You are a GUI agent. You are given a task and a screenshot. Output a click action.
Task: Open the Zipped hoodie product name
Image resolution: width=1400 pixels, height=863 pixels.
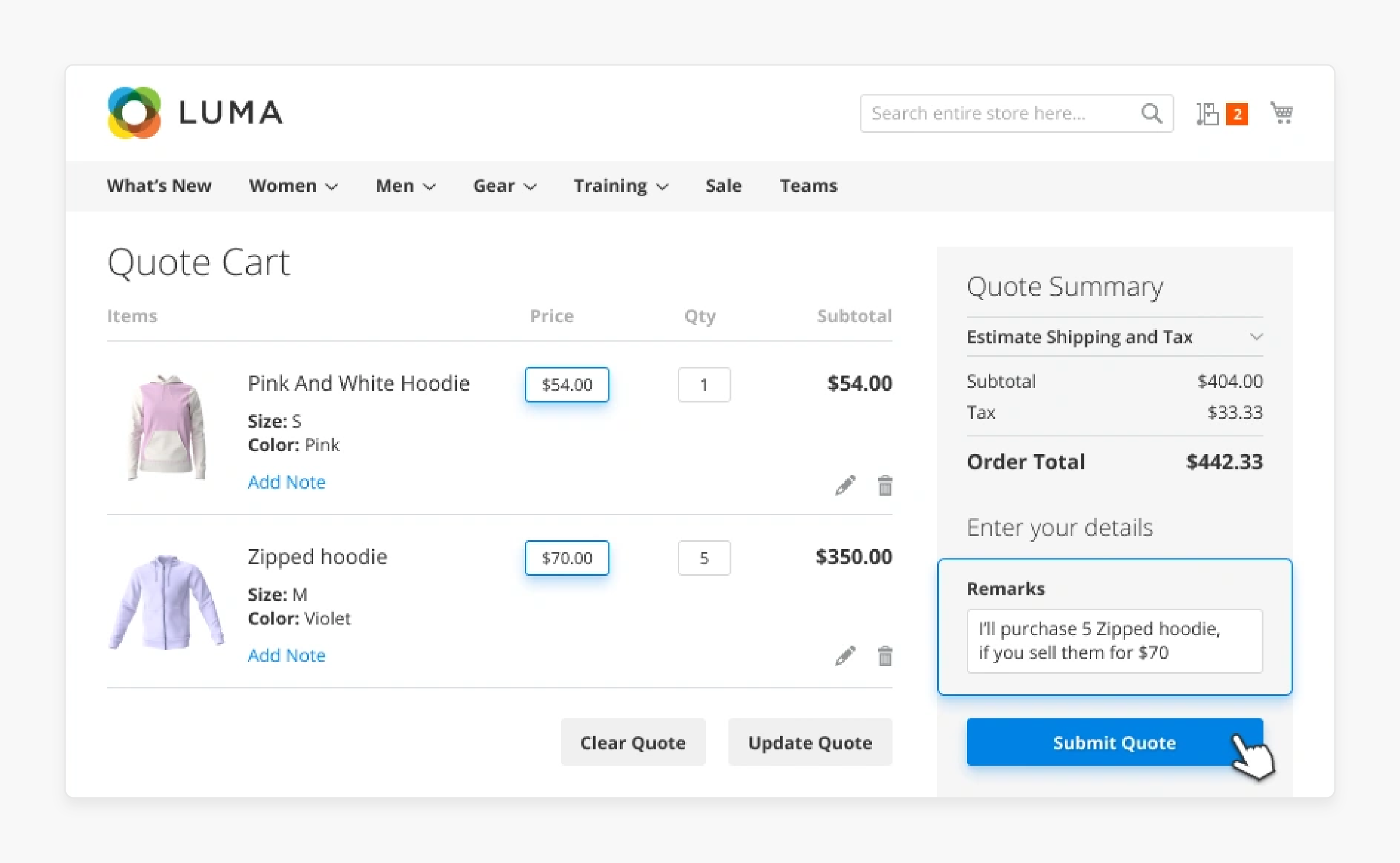tap(317, 557)
